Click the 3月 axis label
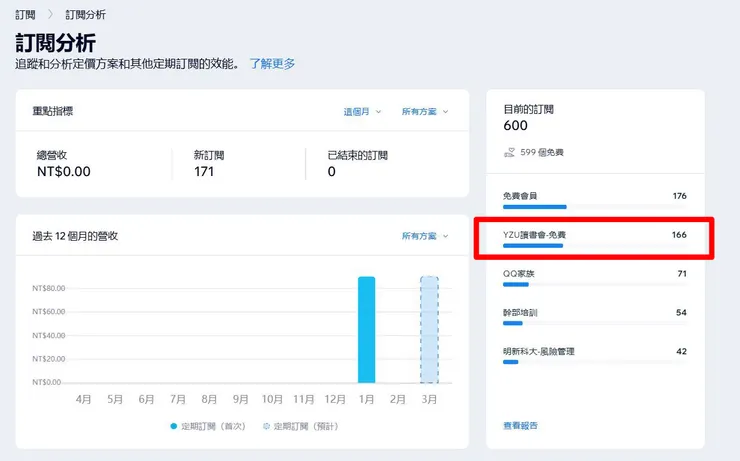740x461 pixels. pos(429,400)
